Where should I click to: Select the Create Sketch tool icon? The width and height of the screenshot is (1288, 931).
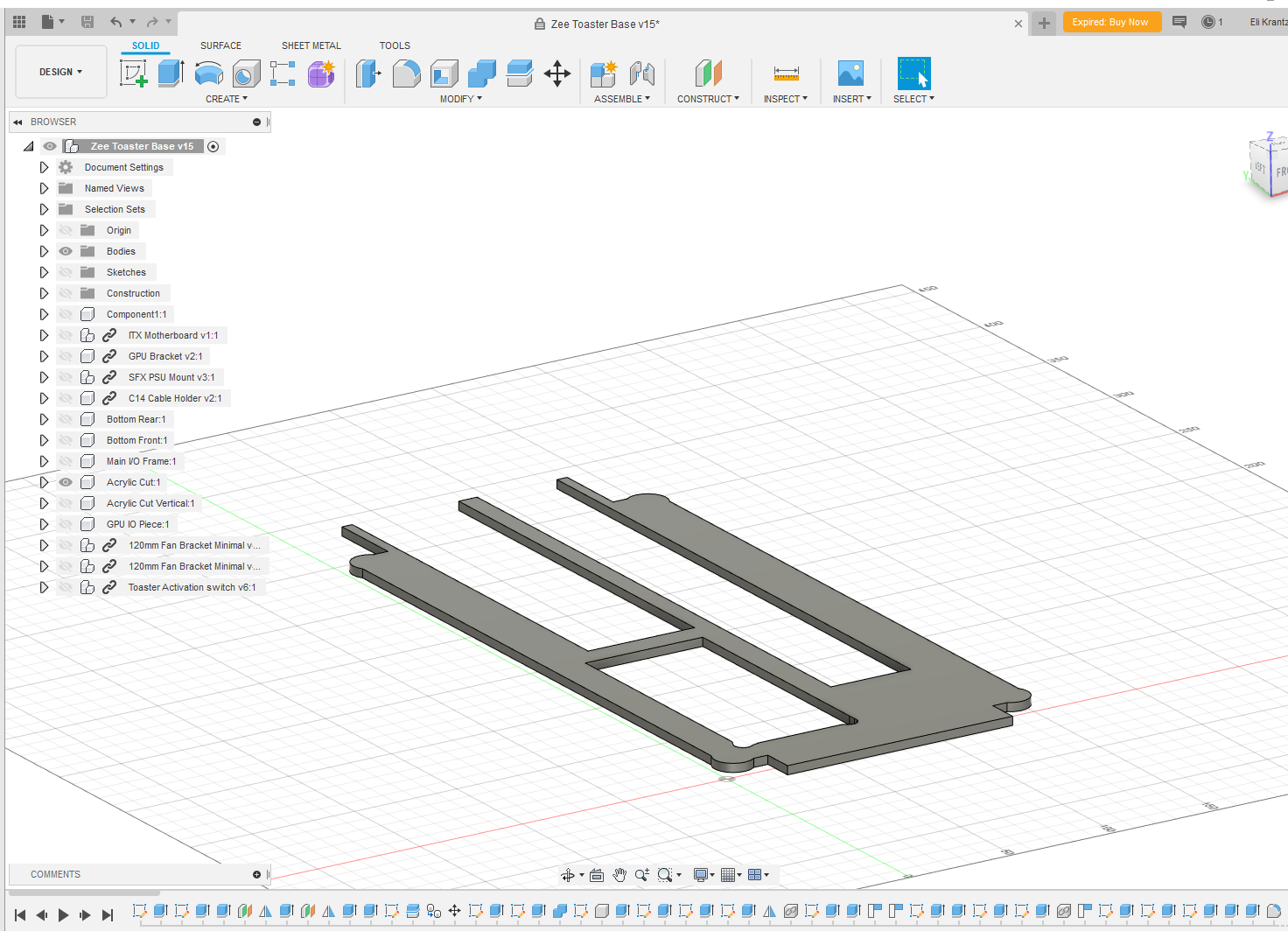point(134,73)
